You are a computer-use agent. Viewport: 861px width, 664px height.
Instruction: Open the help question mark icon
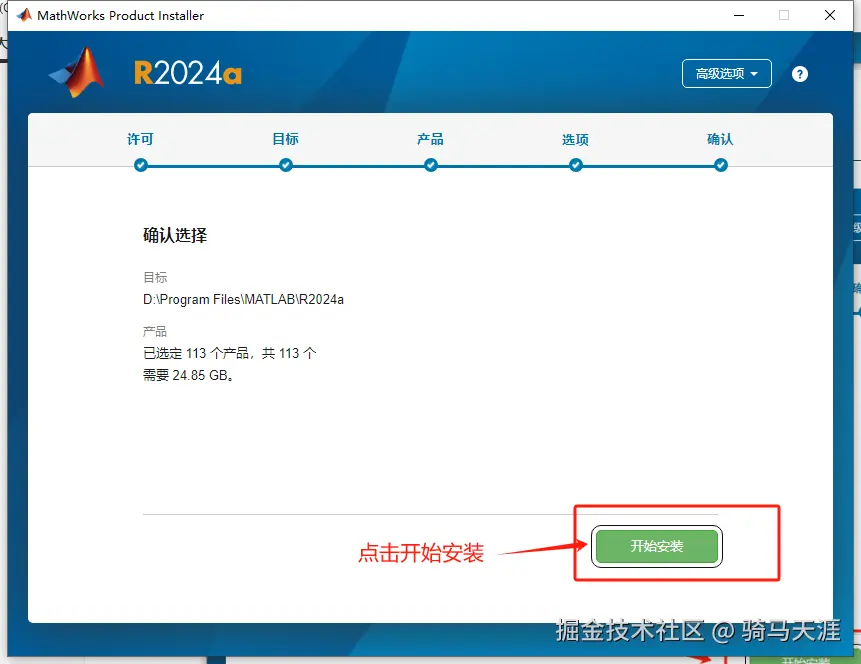click(800, 74)
